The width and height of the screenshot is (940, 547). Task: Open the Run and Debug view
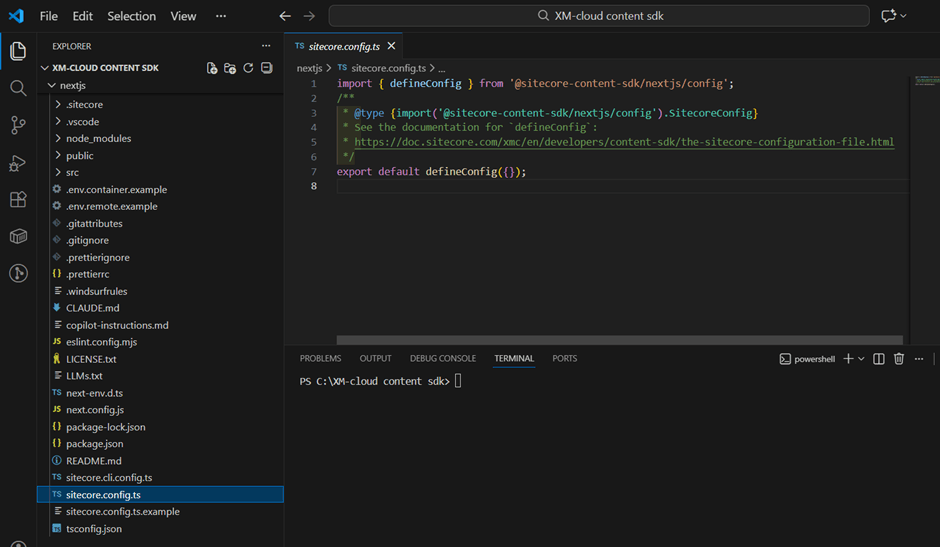click(18, 162)
